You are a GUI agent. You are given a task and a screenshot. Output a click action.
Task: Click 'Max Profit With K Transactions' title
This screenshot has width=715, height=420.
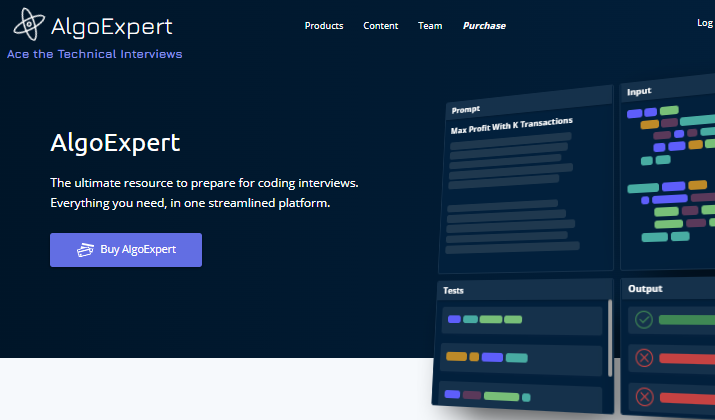coord(512,125)
